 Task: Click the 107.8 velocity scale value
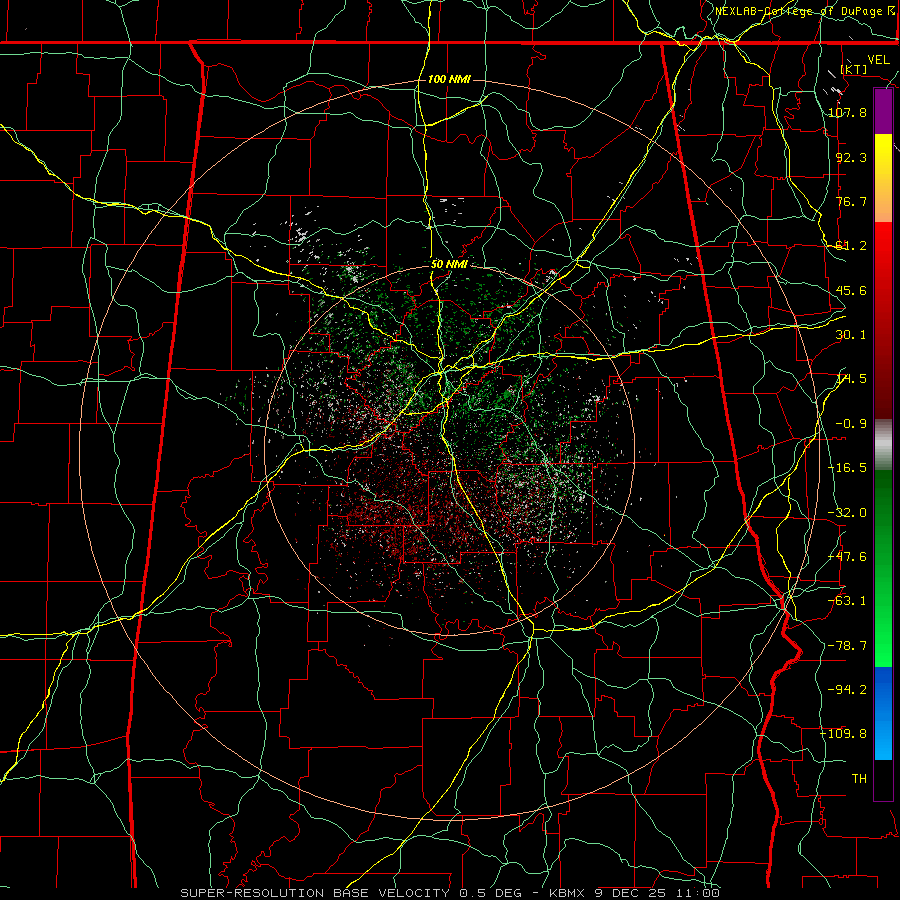coord(847,112)
